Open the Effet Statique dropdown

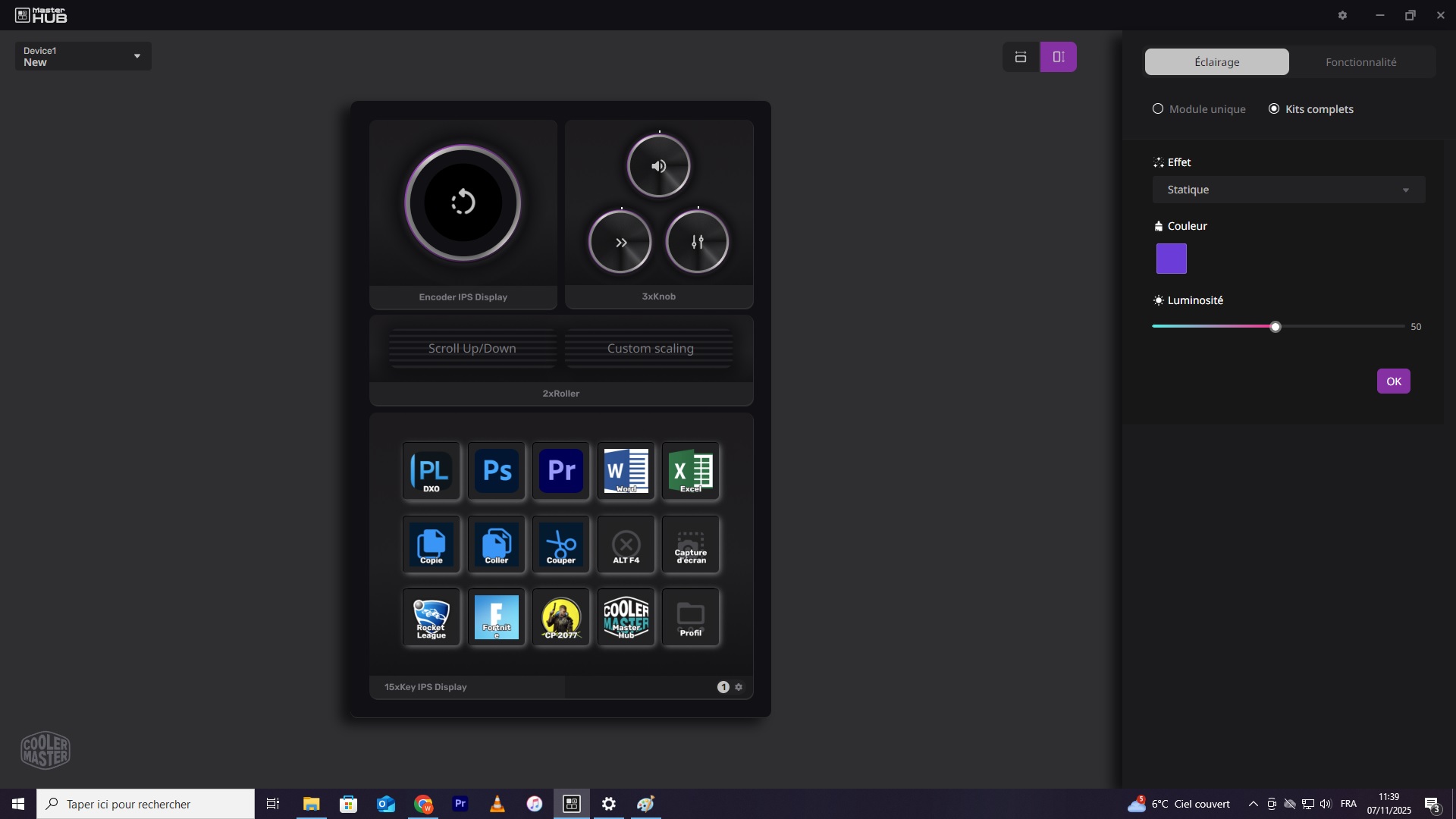click(x=1288, y=190)
